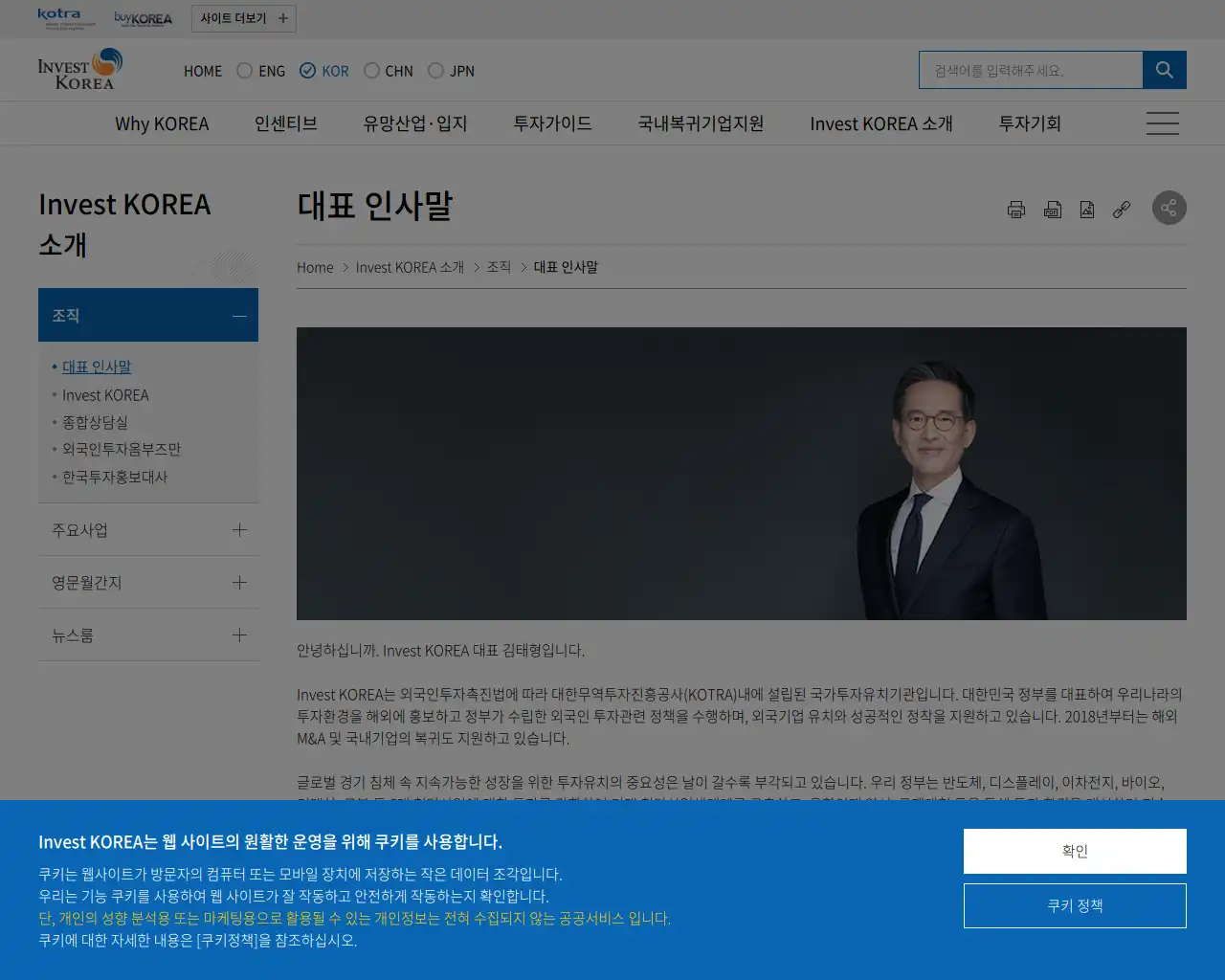Open the PDF download icon
Viewport: 1225px width, 980px height.
click(1051, 209)
